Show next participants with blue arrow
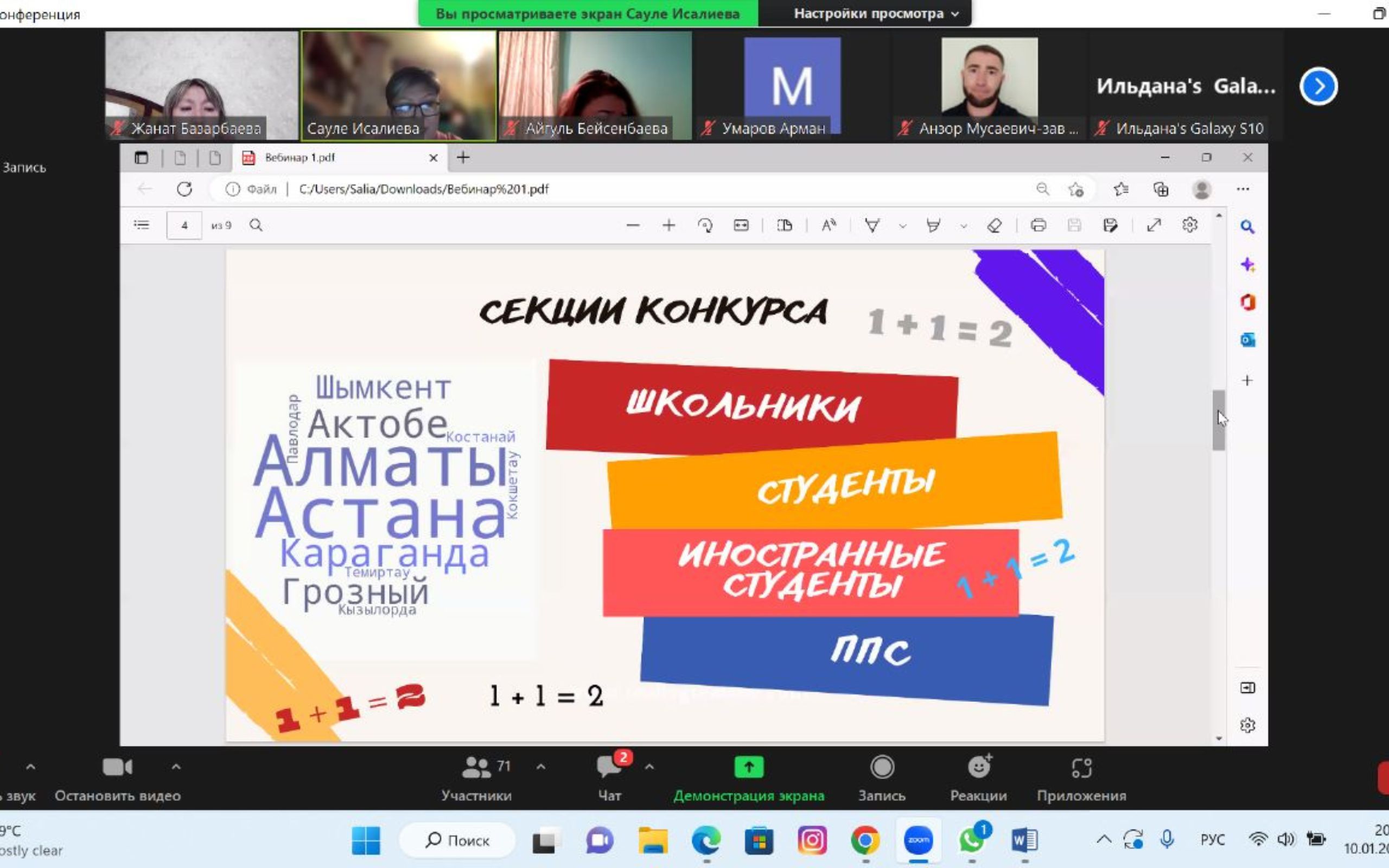Screen dimensions: 1389x868 click(1318, 87)
